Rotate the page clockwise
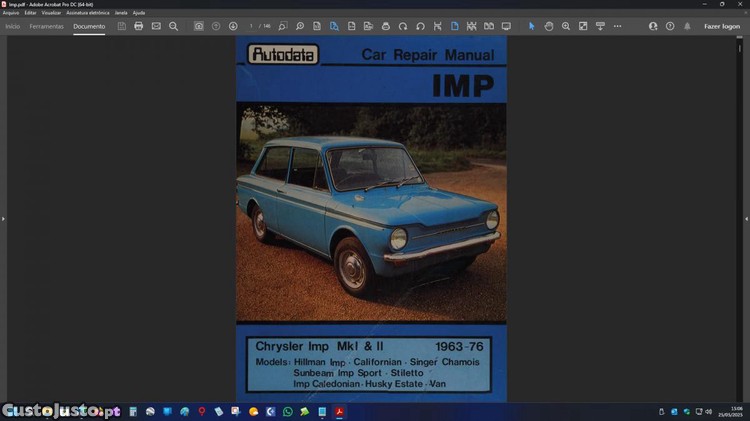Screen dimensions: 750x421 tap(402, 26)
